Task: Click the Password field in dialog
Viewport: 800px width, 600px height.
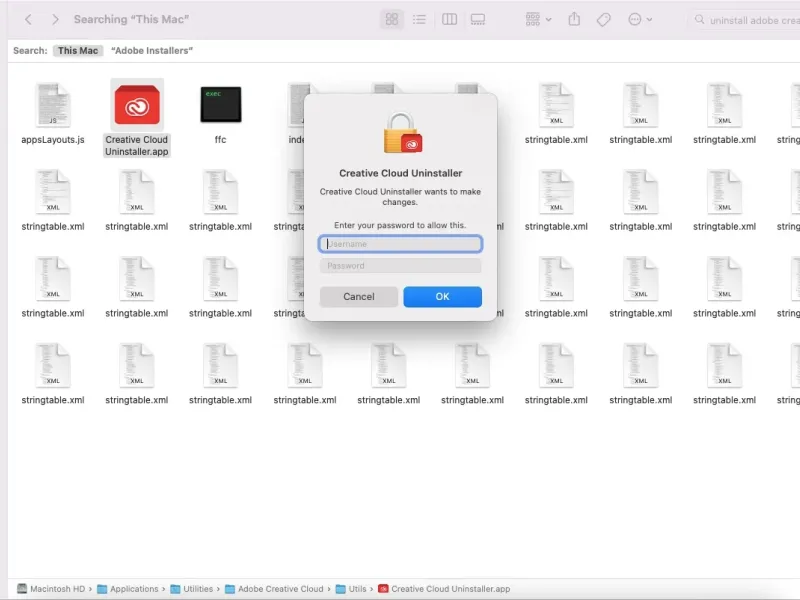Action: point(401,266)
